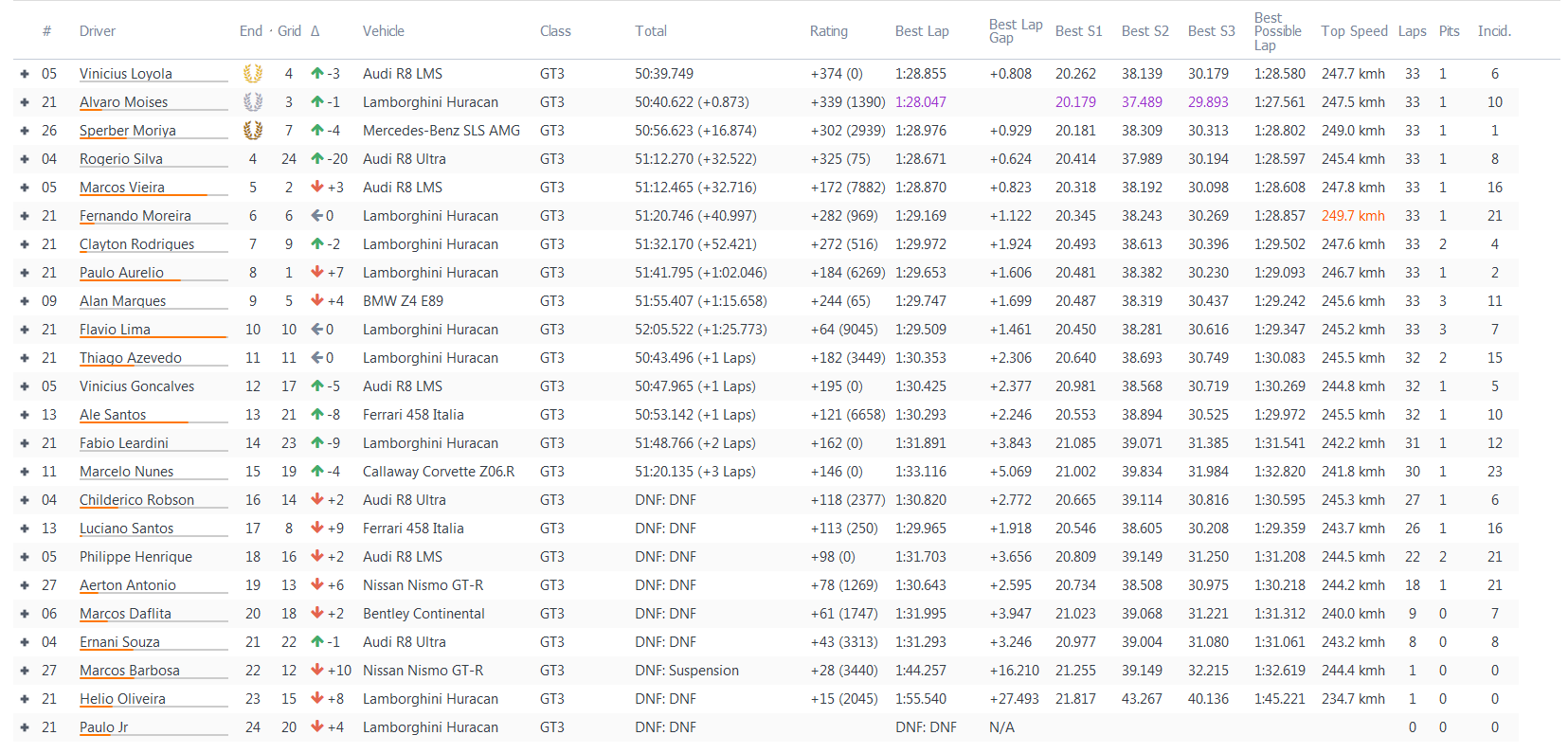Click grey left arrow in Thiago Azevedo row
The image size is (1568, 753).
click(x=317, y=357)
